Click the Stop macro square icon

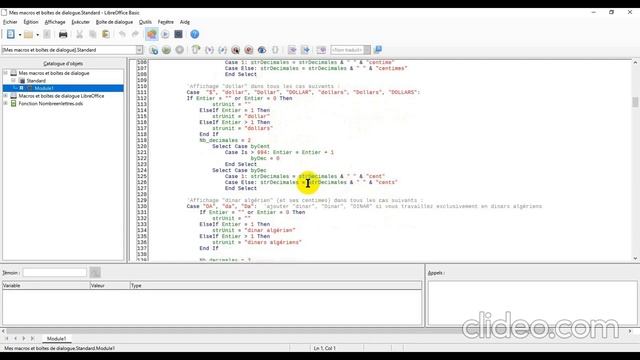[178, 34]
